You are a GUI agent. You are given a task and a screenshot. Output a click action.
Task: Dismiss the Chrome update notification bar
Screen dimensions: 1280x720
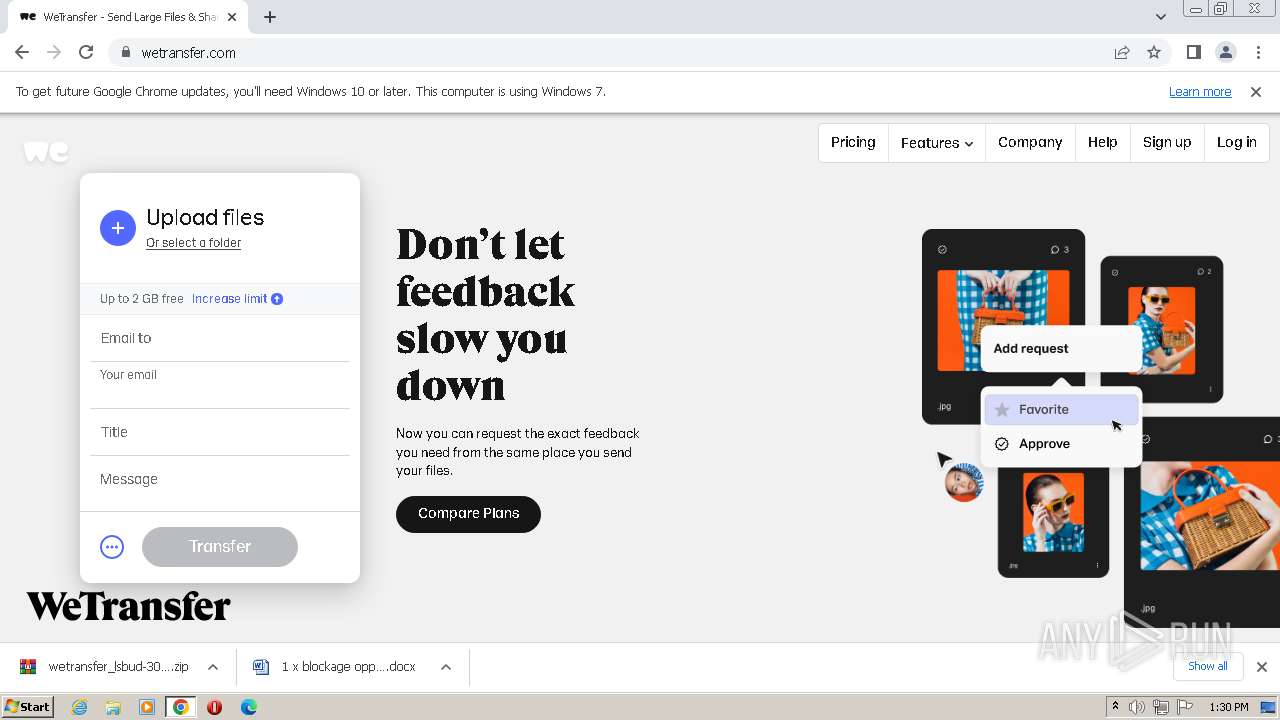pos(1256,91)
